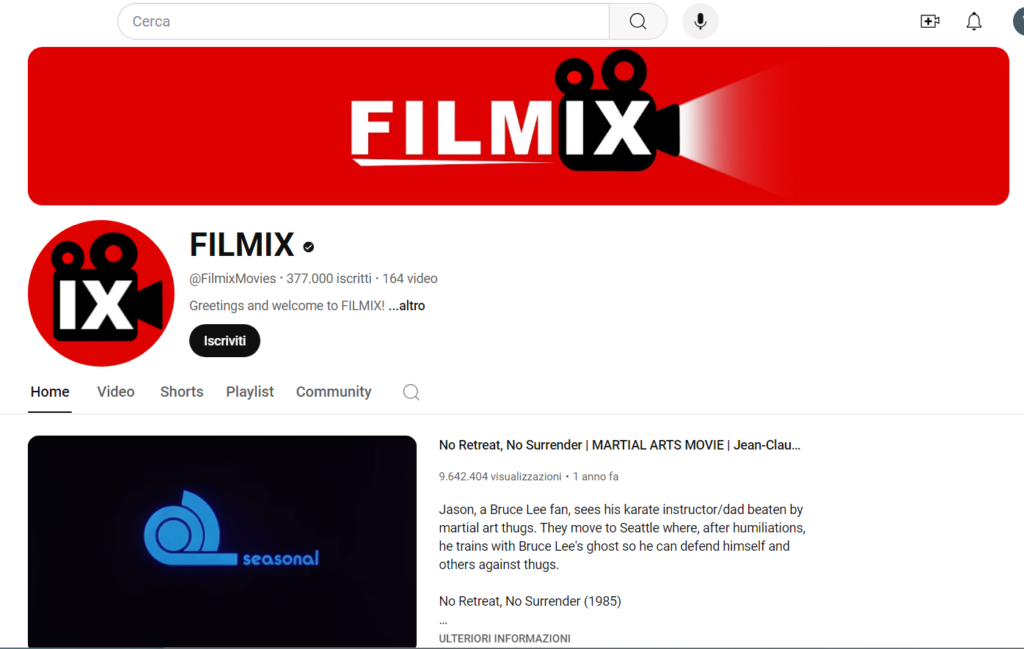Click the @FilmixMovies handle text
Viewport: 1024px width, 649px height.
(232, 279)
